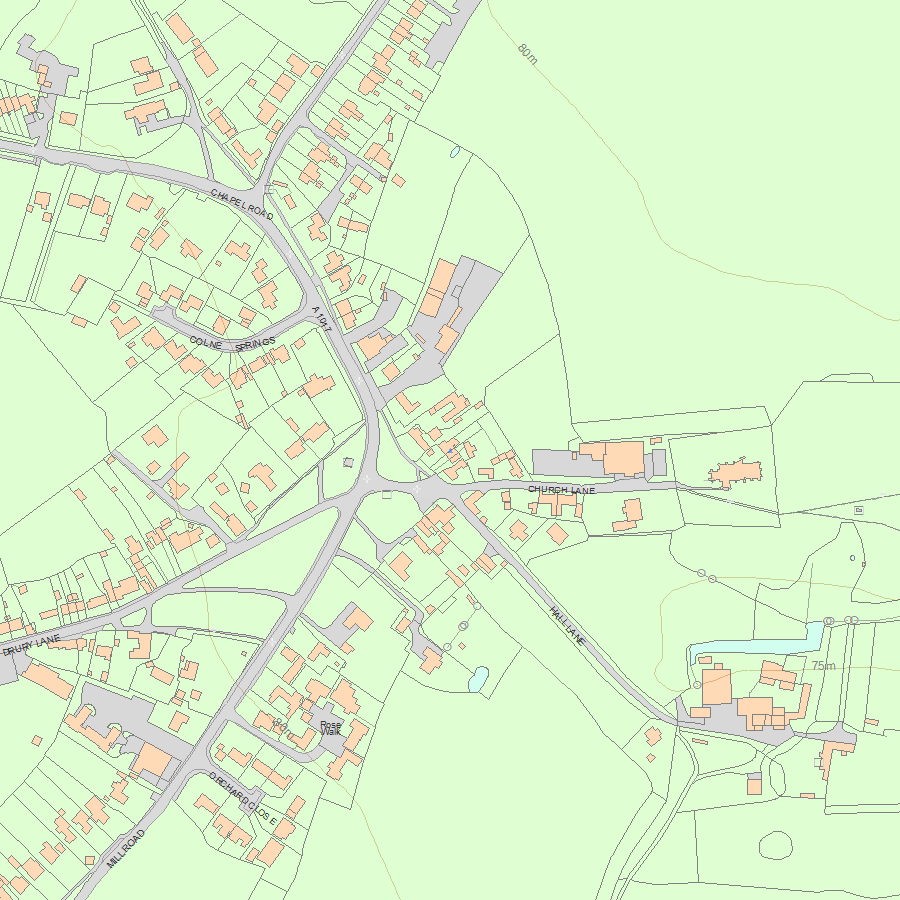This screenshot has width=900, height=900.
Task: Click the COLNE SPRINGS street label
Action: click(x=232, y=343)
